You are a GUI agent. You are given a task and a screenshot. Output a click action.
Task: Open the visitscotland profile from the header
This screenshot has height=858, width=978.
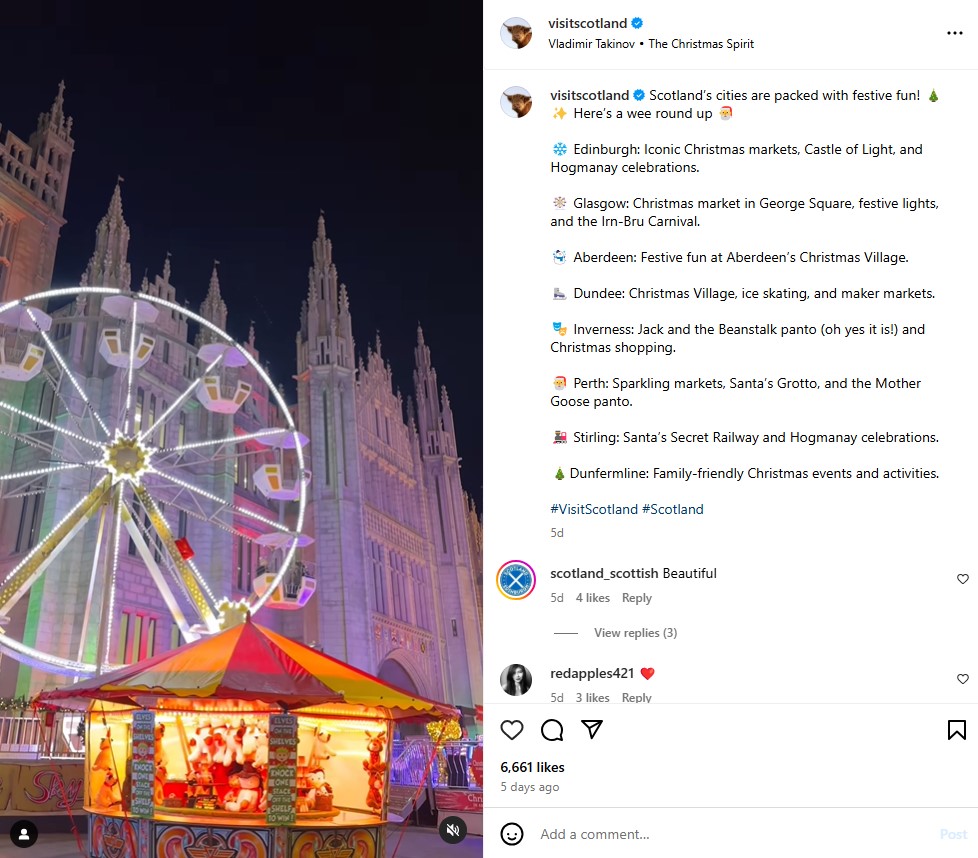[588, 23]
